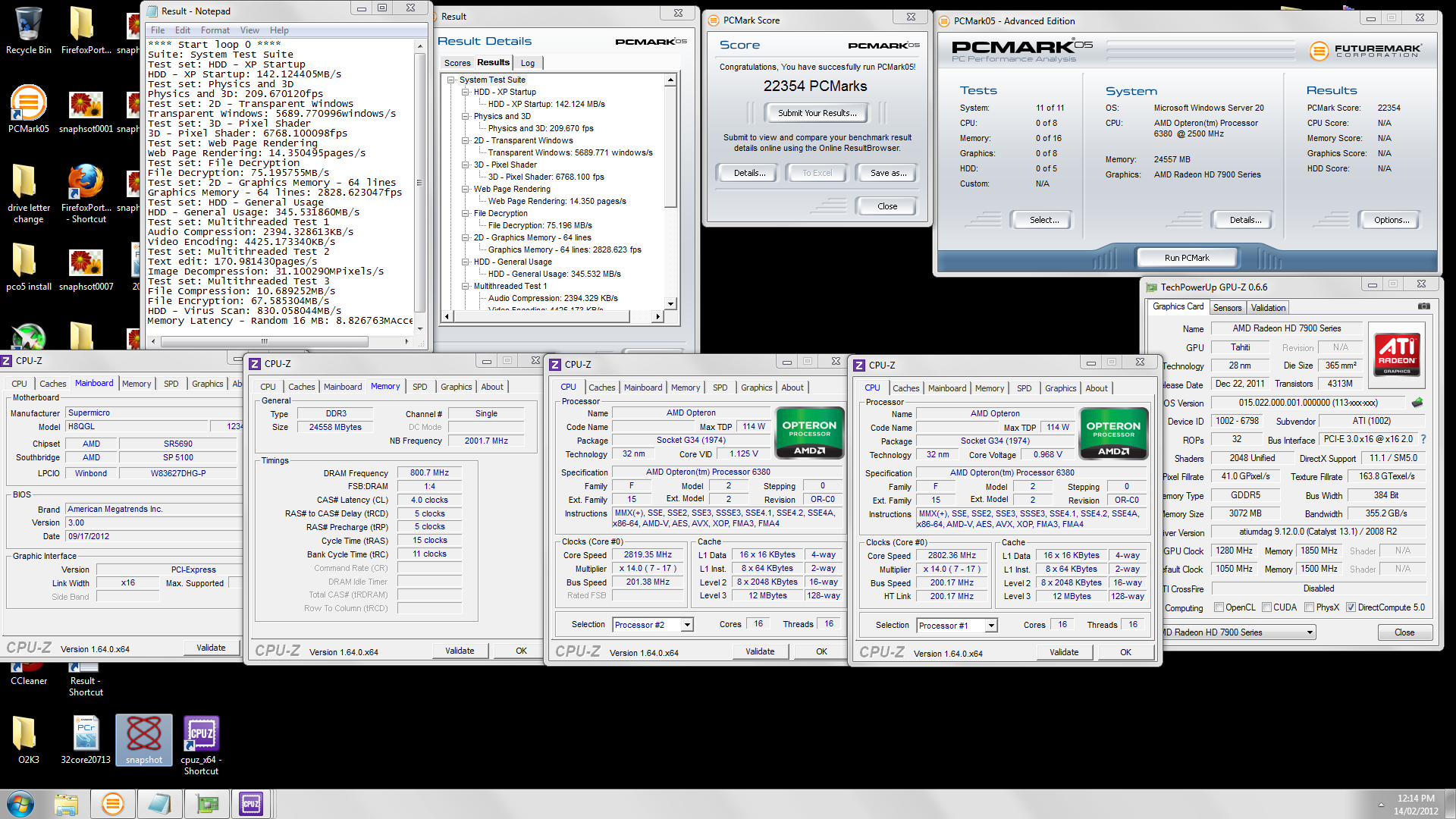Open the GPU-Z card selector dropdown
1456x819 pixels.
[1309, 632]
